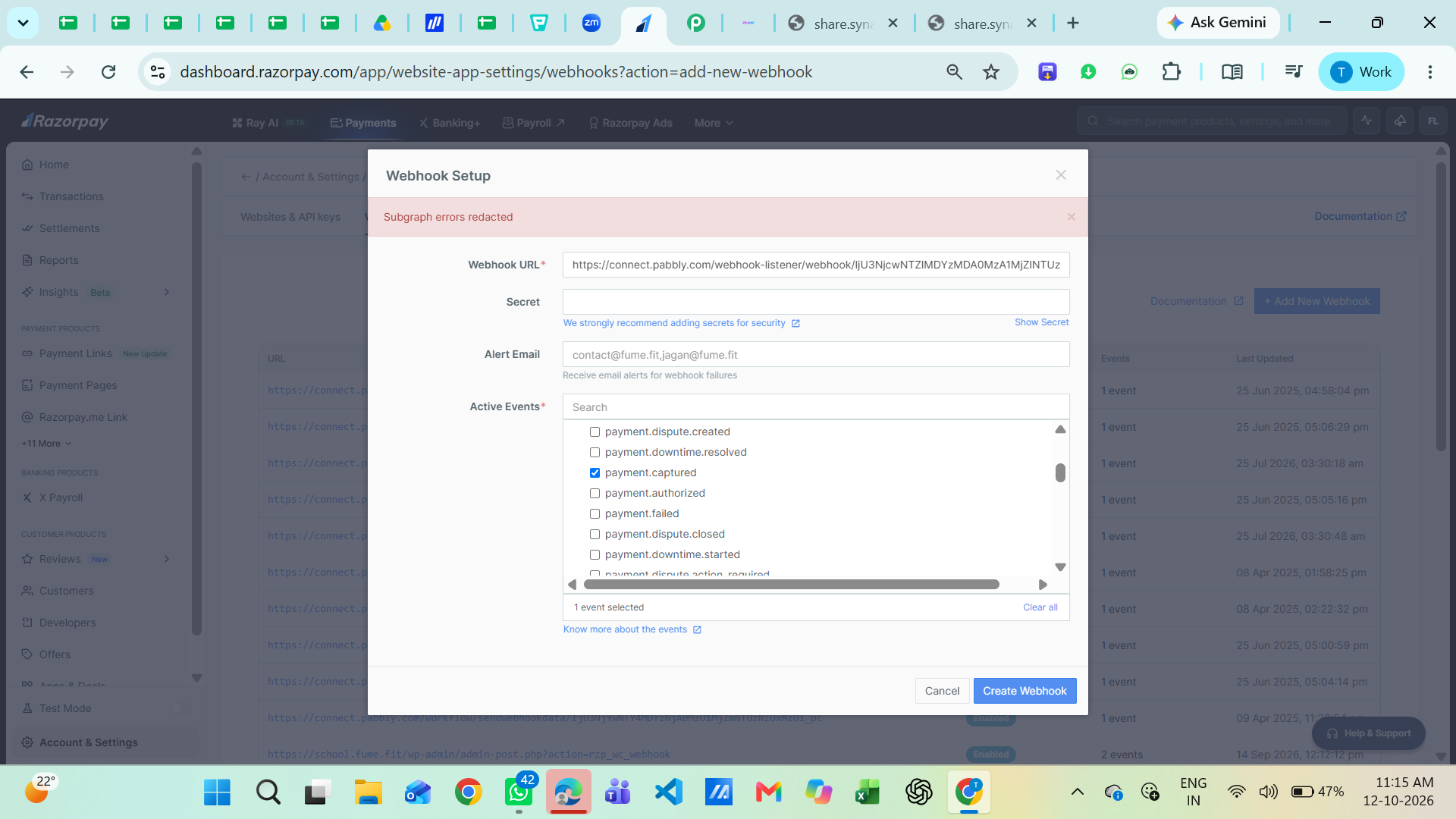Click browser zoom magnifier icon

(954, 72)
